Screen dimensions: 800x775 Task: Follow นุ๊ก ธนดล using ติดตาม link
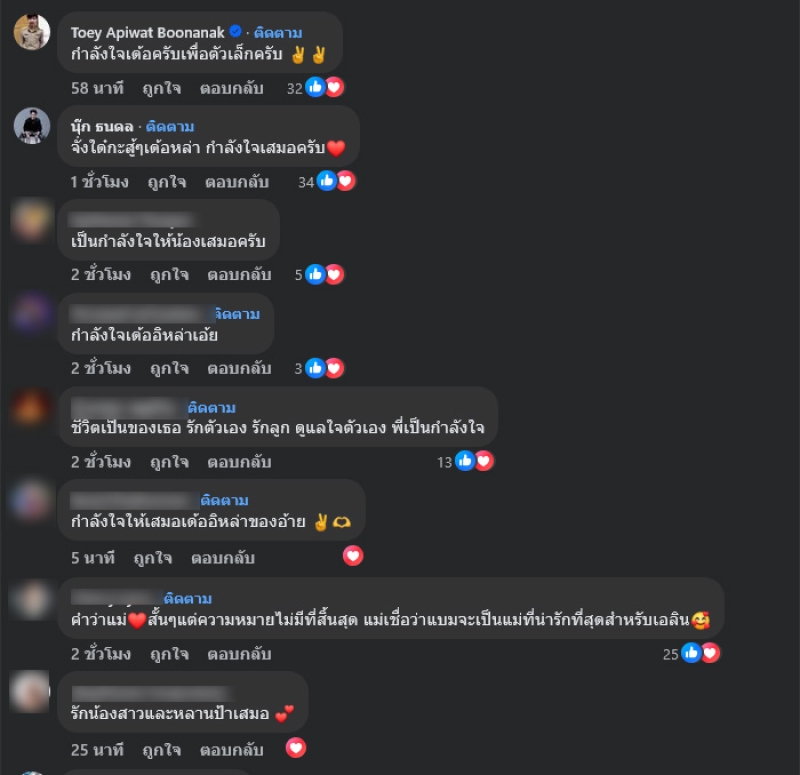(170, 127)
